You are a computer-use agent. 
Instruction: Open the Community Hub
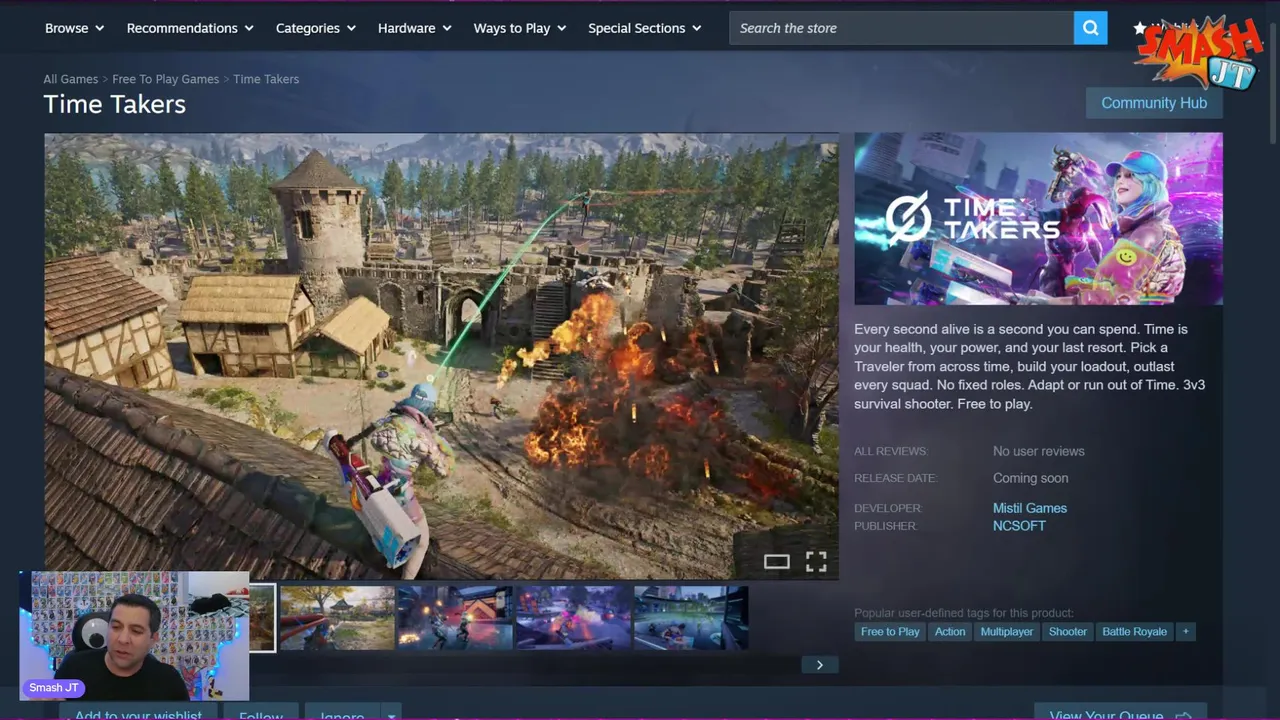pos(1154,103)
